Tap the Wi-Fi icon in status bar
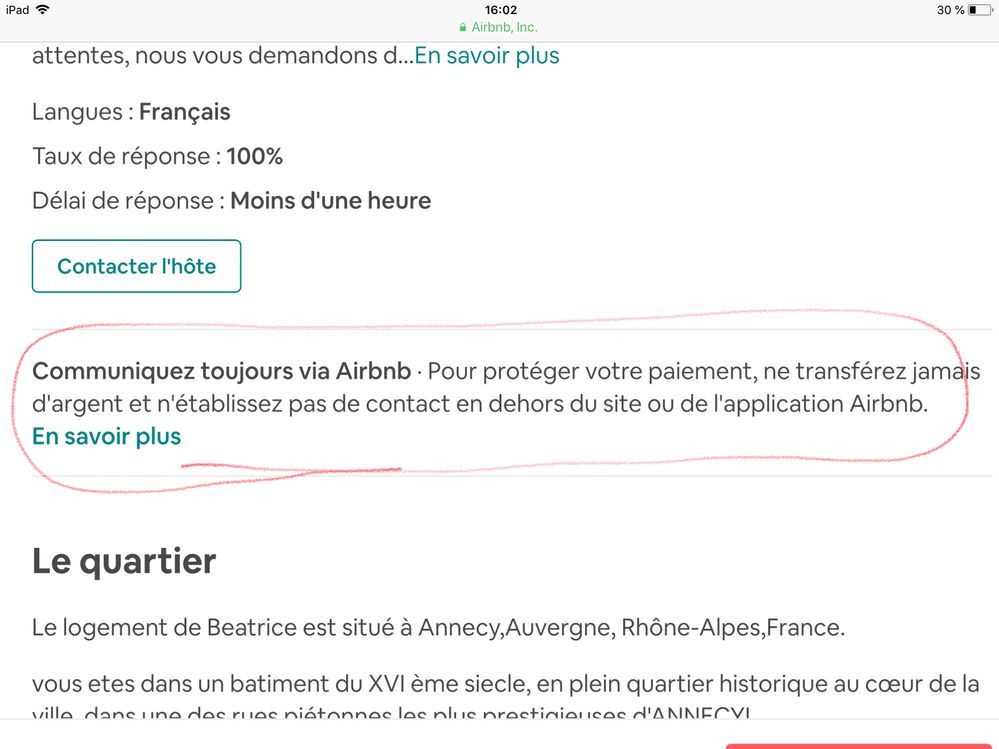Image resolution: width=999 pixels, height=749 pixels. (x=42, y=9)
